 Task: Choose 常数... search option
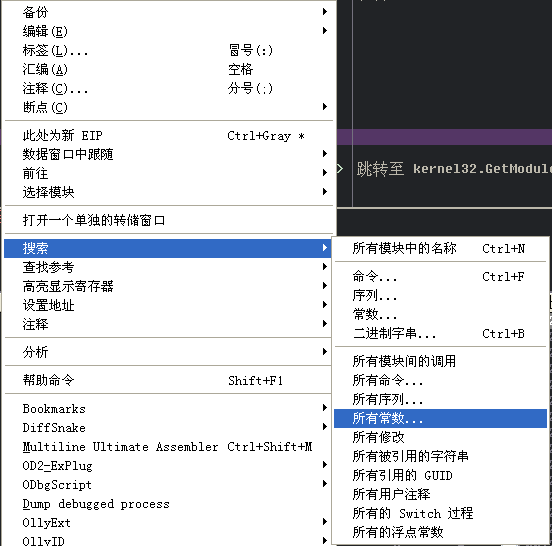(x=440, y=314)
